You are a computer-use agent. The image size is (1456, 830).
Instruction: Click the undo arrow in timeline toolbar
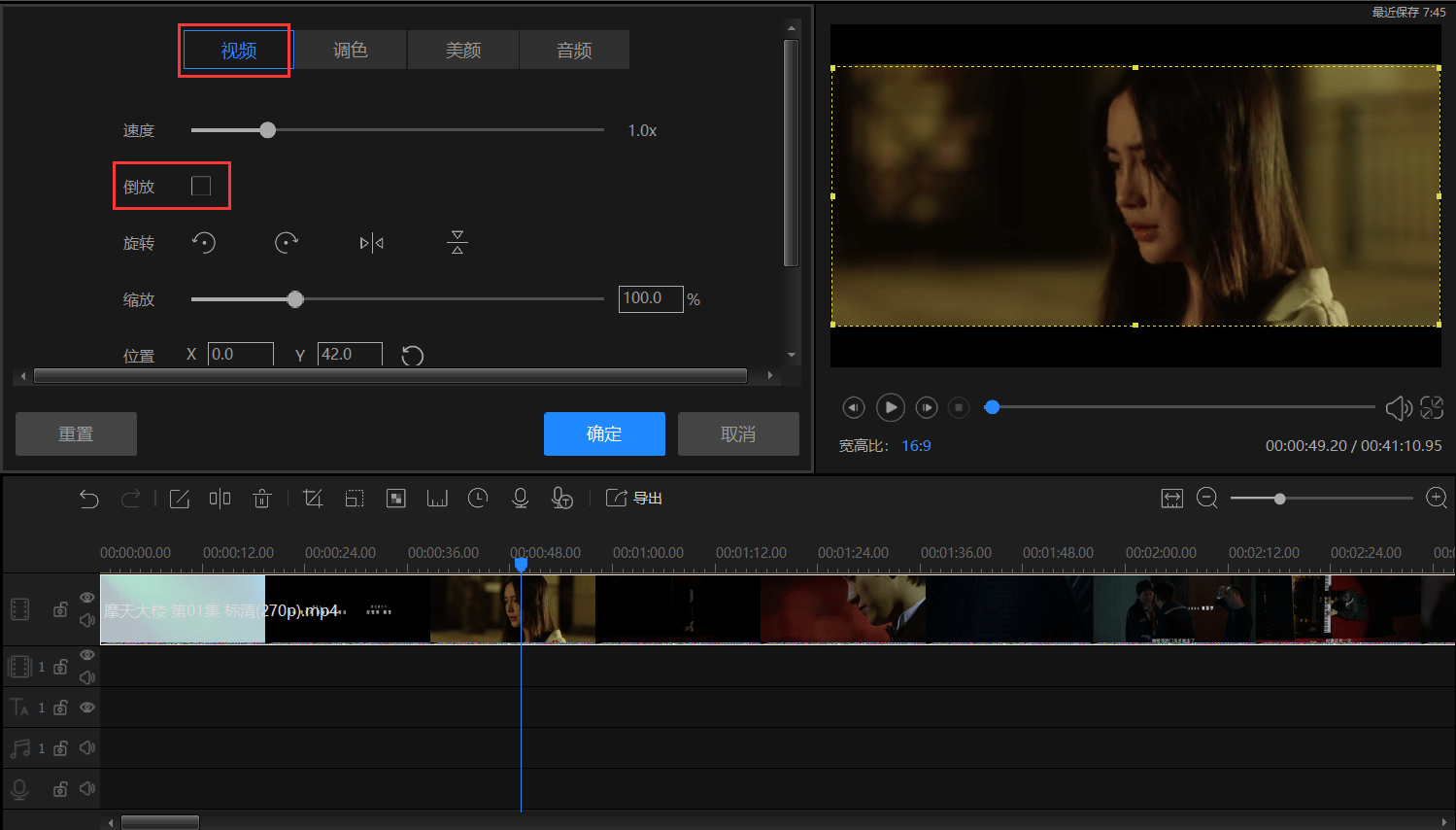tap(89, 499)
